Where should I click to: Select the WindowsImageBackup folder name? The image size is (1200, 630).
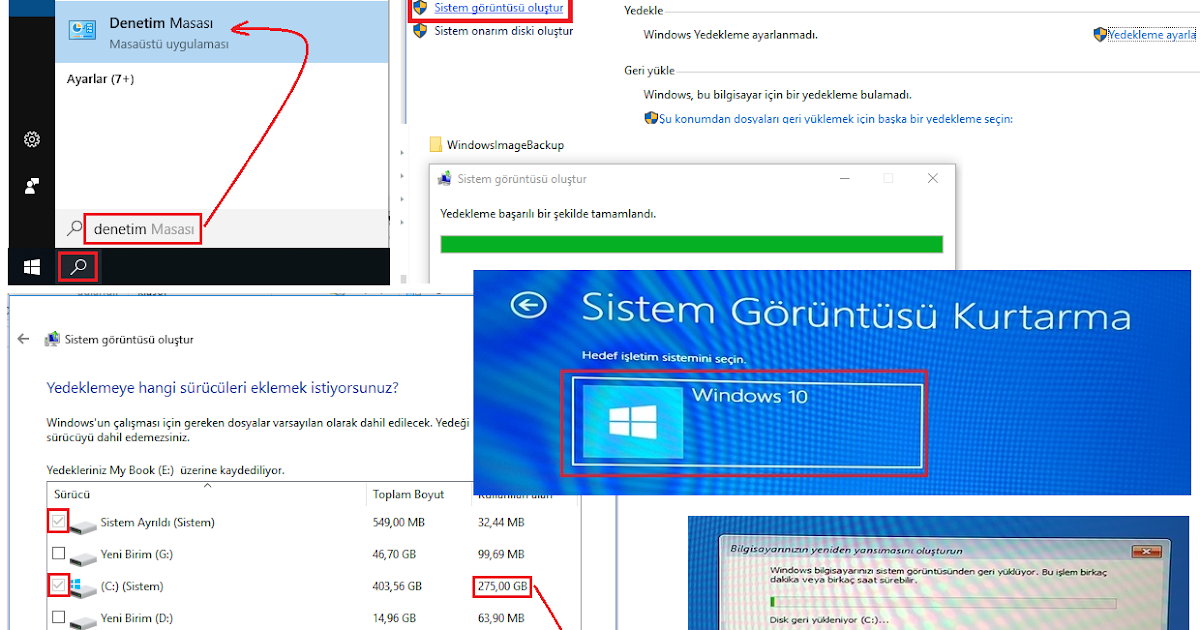505,145
